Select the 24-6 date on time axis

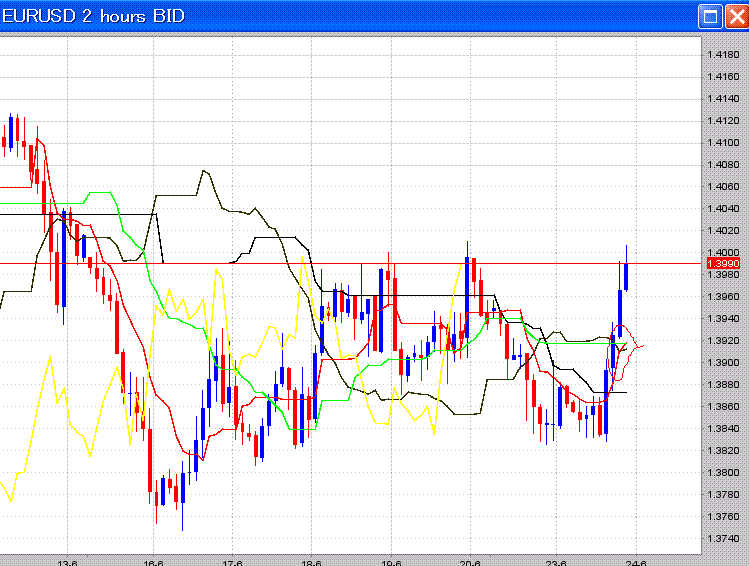point(636,561)
